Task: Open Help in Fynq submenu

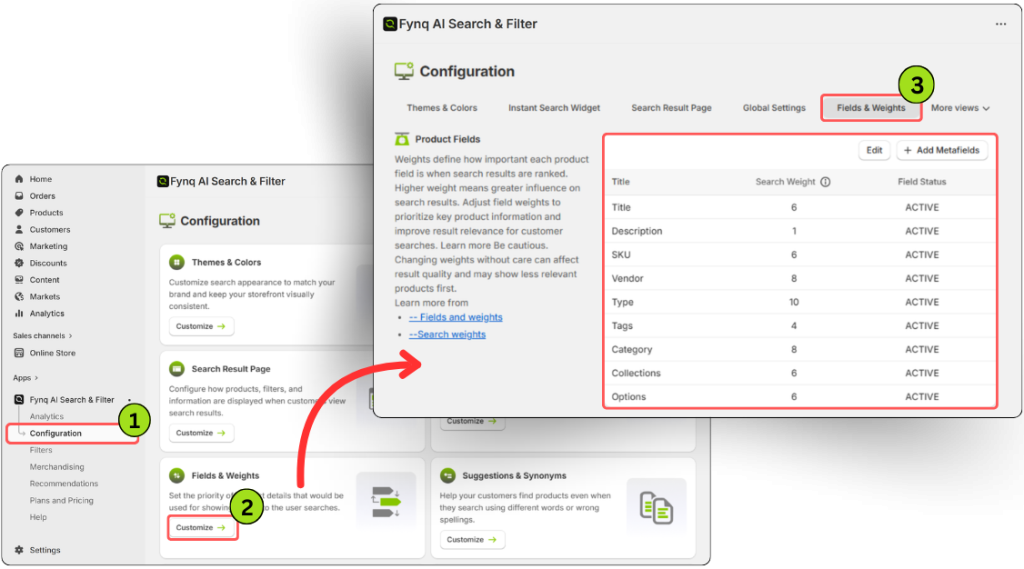Action: click(x=38, y=517)
